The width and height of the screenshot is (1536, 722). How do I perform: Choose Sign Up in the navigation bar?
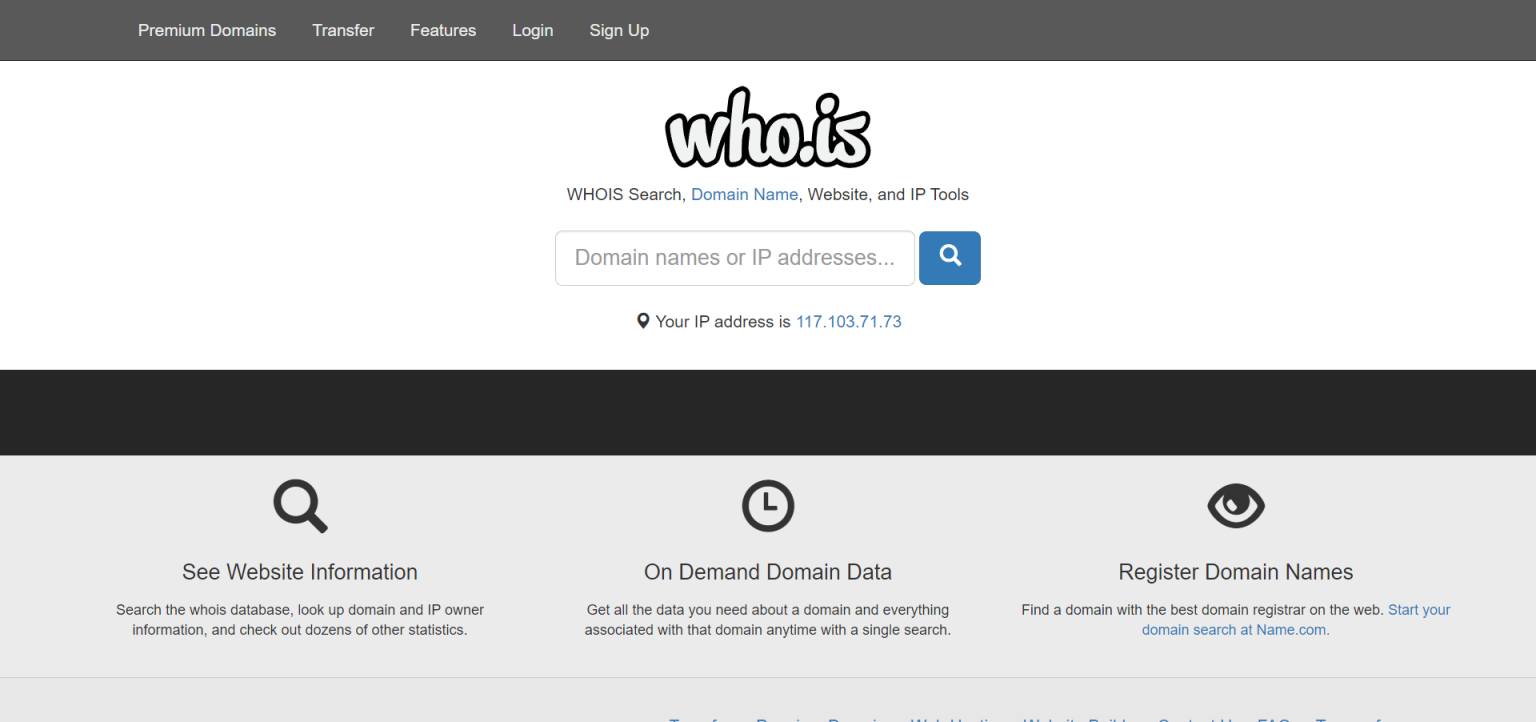pyautogui.click(x=619, y=30)
